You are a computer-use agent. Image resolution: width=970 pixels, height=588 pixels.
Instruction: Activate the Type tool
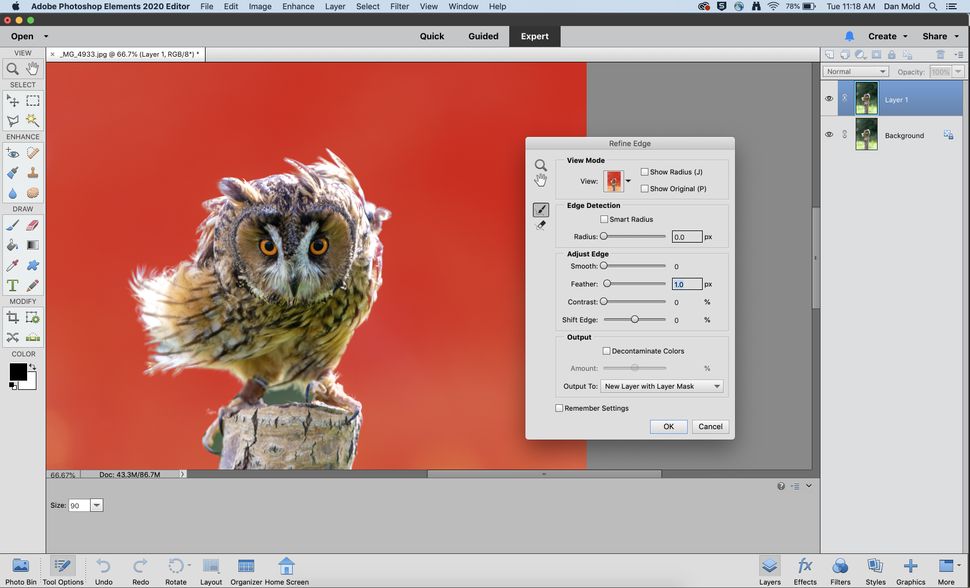(12, 285)
